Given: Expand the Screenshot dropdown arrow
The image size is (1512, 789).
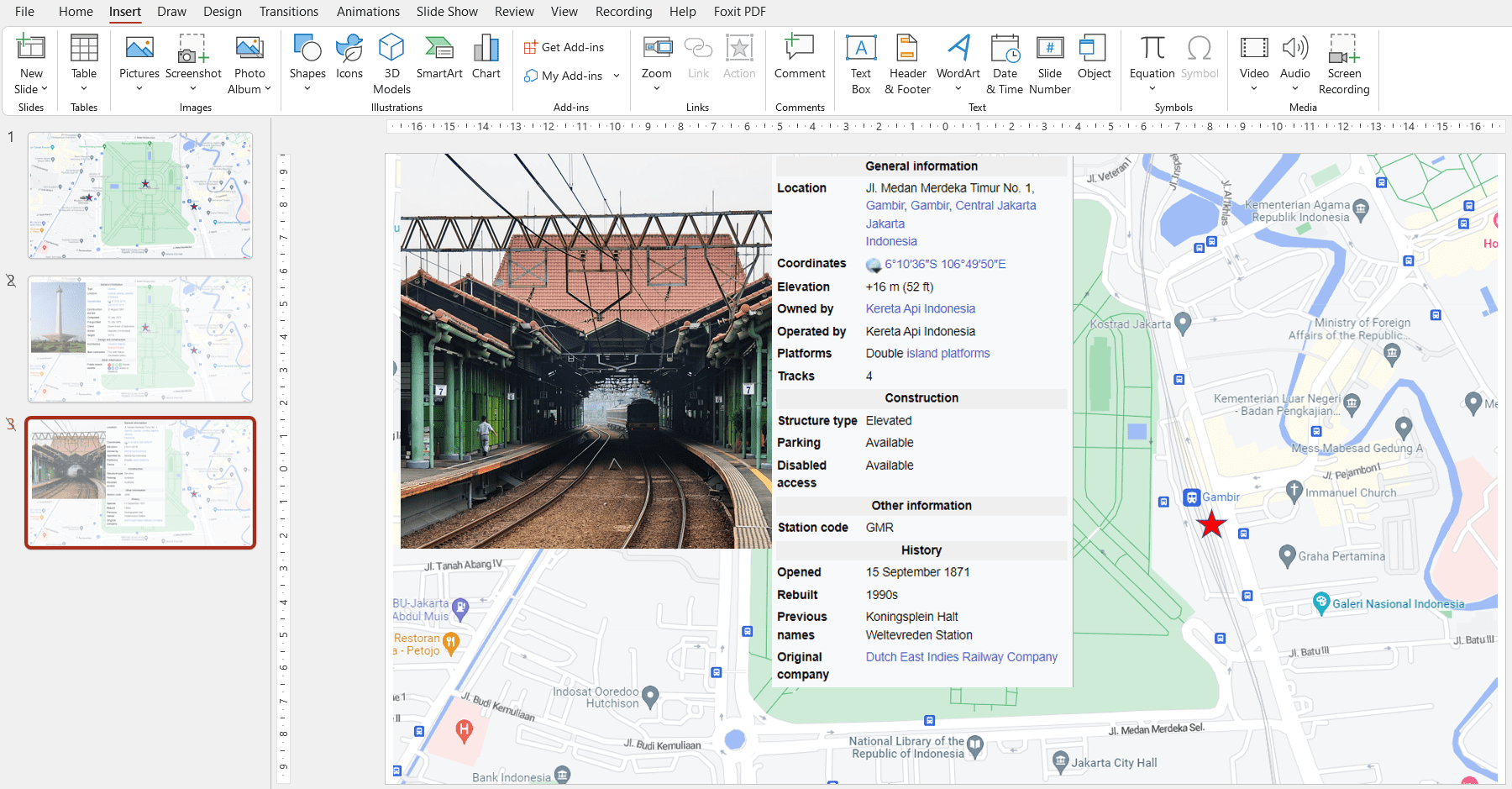Looking at the screenshot, I should 193,89.
